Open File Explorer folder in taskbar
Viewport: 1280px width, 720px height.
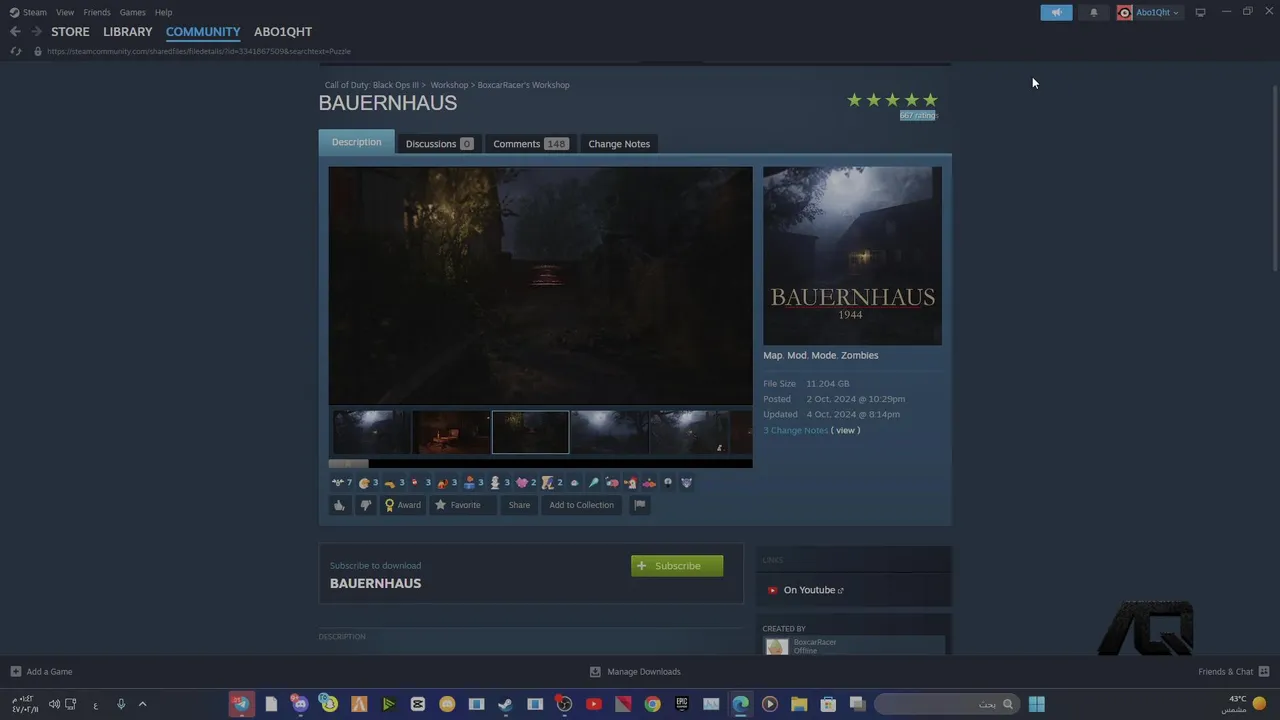point(799,704)
